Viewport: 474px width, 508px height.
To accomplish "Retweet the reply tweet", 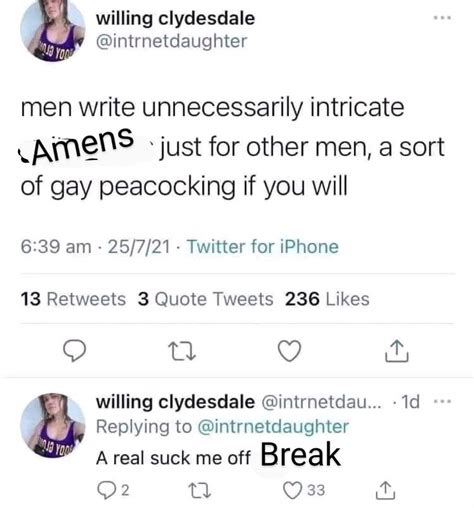I will point(199,490).
